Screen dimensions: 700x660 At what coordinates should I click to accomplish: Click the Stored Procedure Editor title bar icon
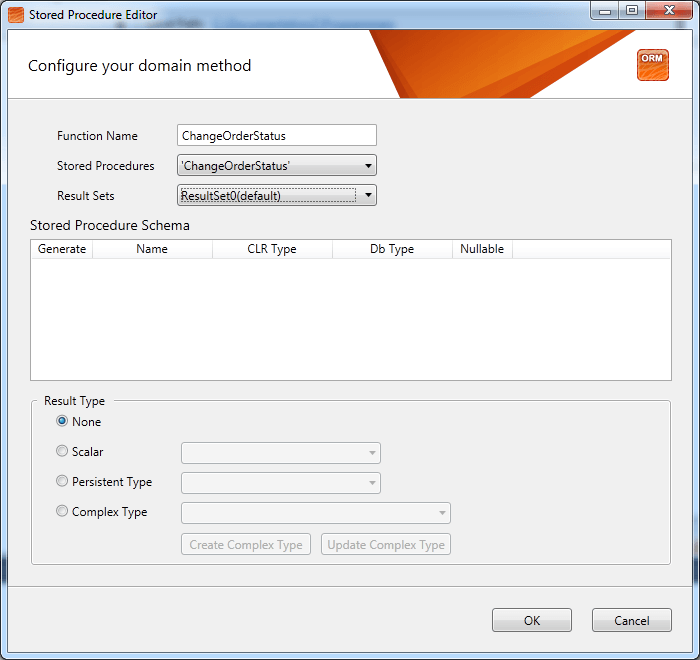16,15
